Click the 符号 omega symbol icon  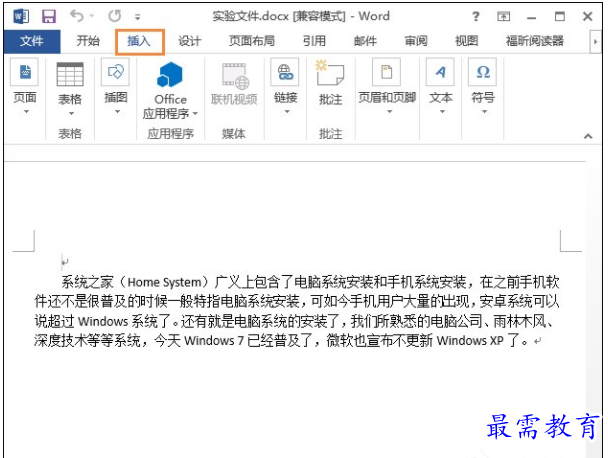[483, 72]
